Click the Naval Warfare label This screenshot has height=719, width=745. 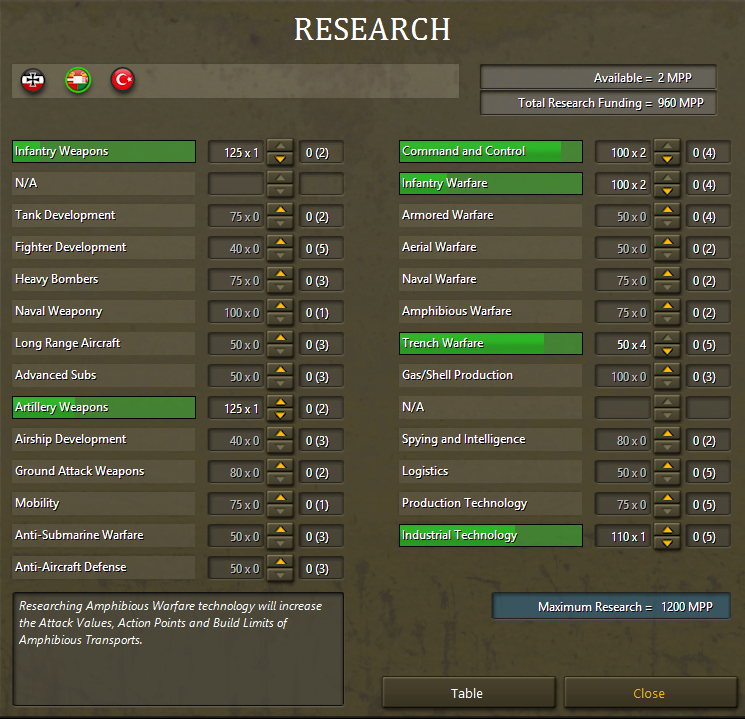[439, 279]
